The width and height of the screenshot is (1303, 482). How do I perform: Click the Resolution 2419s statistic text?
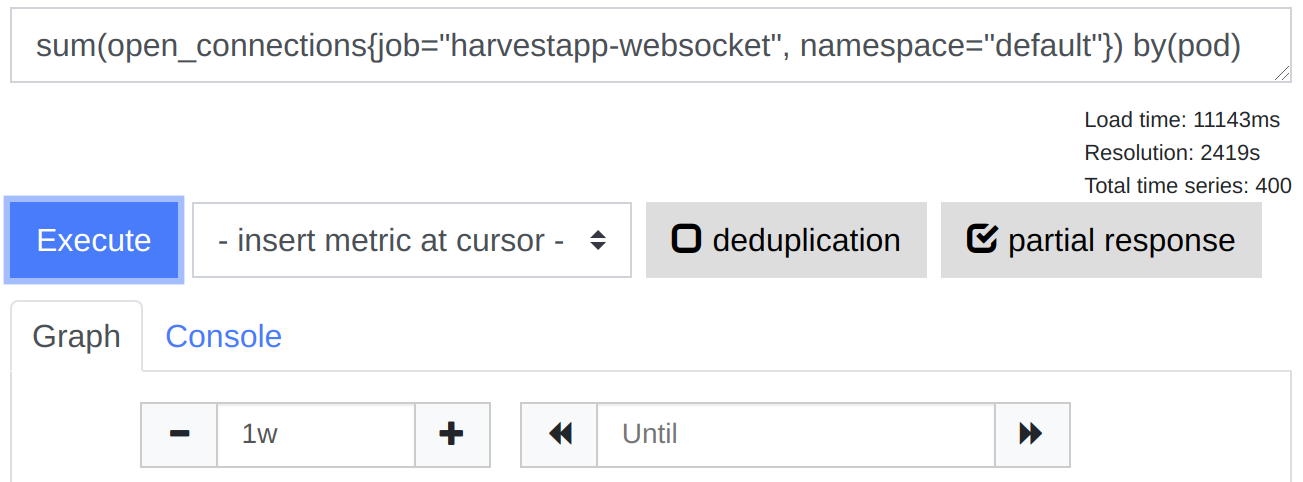1172,153
